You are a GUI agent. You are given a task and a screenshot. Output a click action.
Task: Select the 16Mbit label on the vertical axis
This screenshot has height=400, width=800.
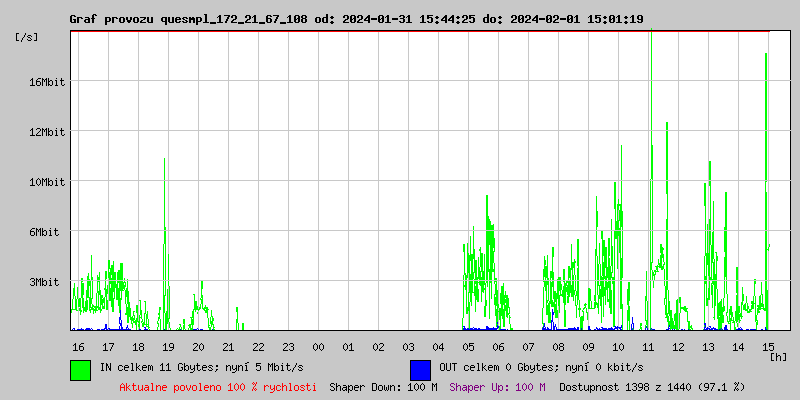[46, 82]
